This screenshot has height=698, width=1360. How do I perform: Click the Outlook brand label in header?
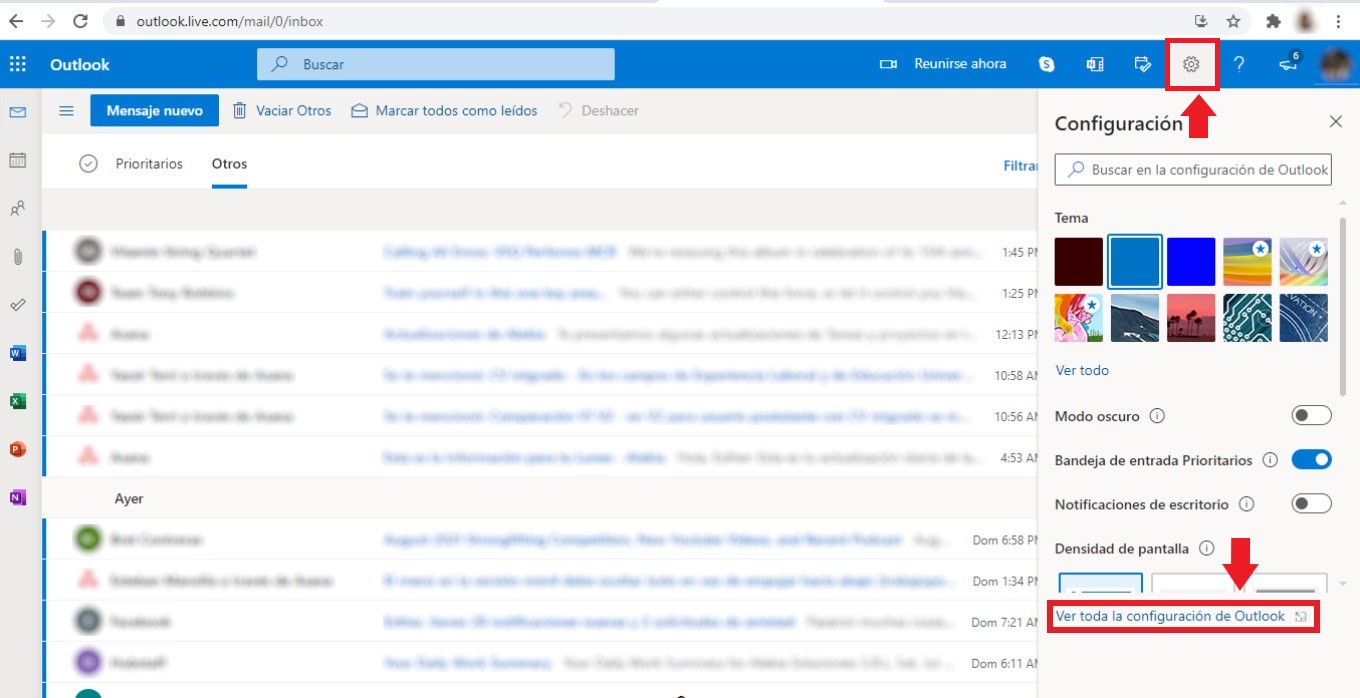click(80, 64)
